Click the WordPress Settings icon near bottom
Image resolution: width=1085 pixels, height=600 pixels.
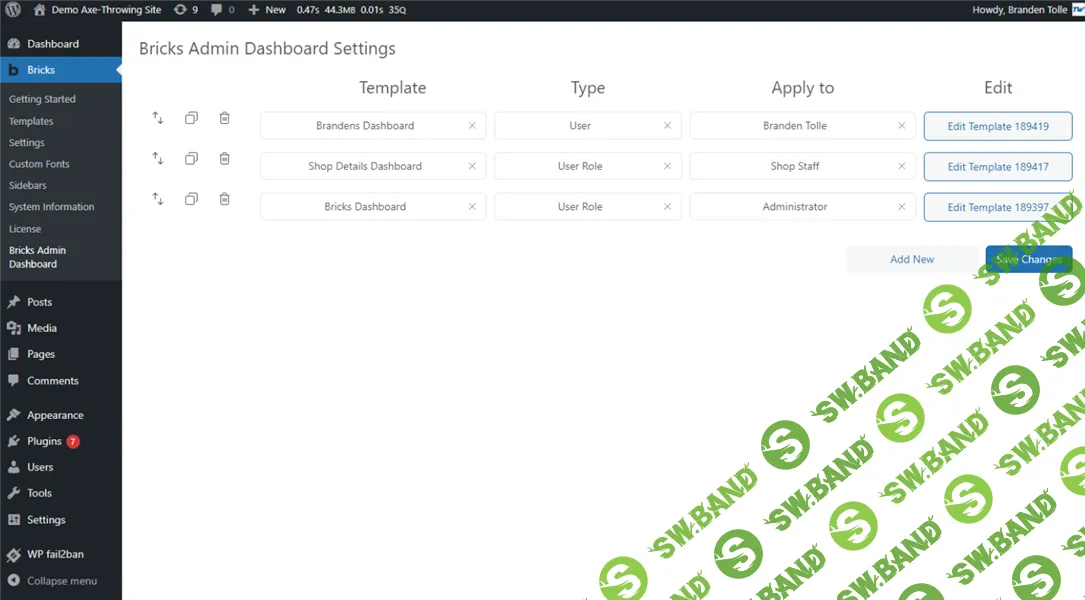[x=13, y=520]
